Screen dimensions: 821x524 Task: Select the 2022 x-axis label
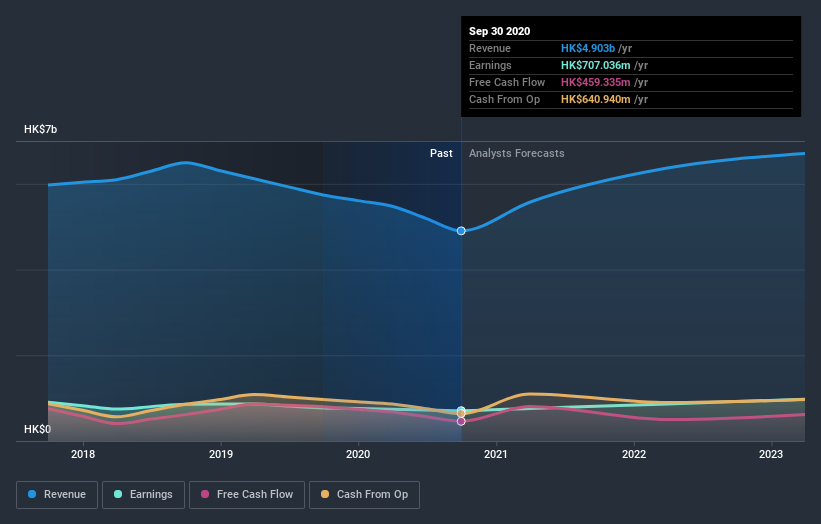click(x=634, y=454)
